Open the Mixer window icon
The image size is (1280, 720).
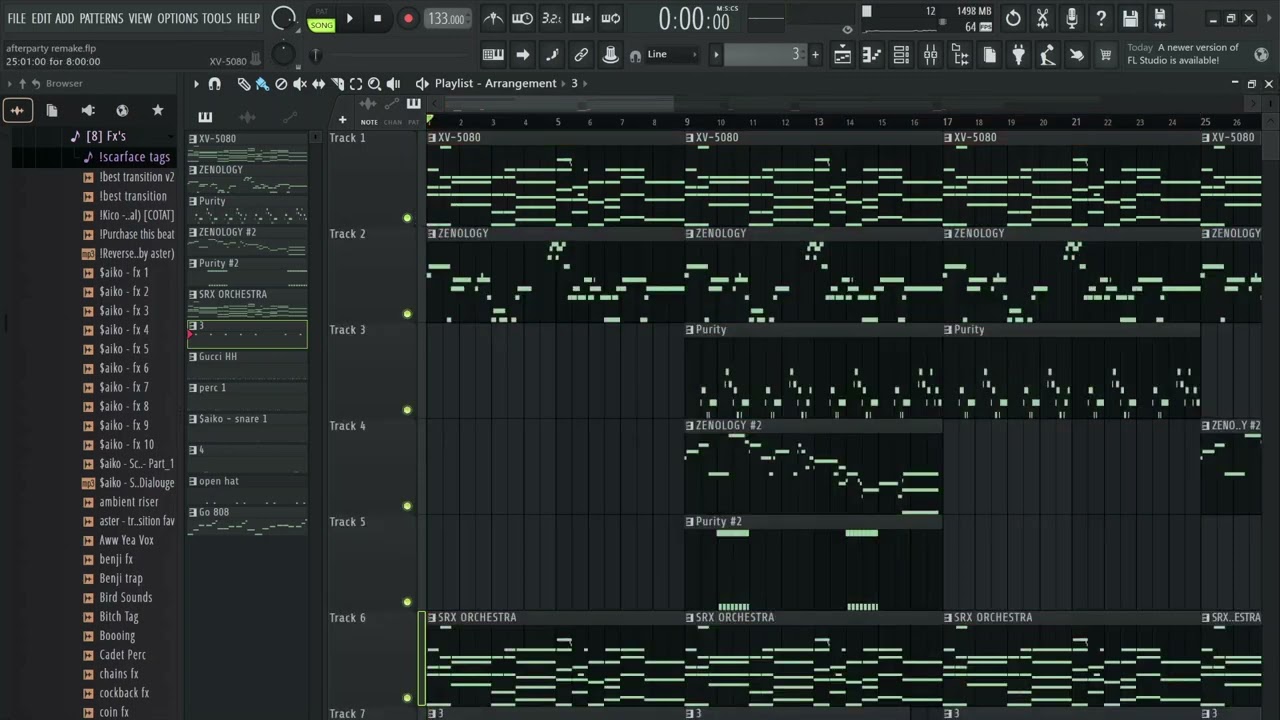pyautogui.click(x=931, y=56)
